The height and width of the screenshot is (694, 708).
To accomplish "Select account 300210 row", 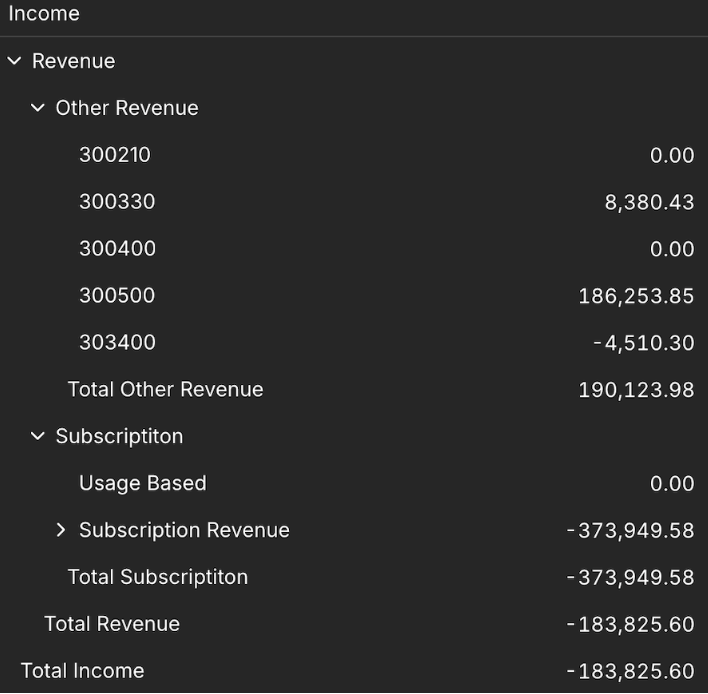I will coord(115,155).
